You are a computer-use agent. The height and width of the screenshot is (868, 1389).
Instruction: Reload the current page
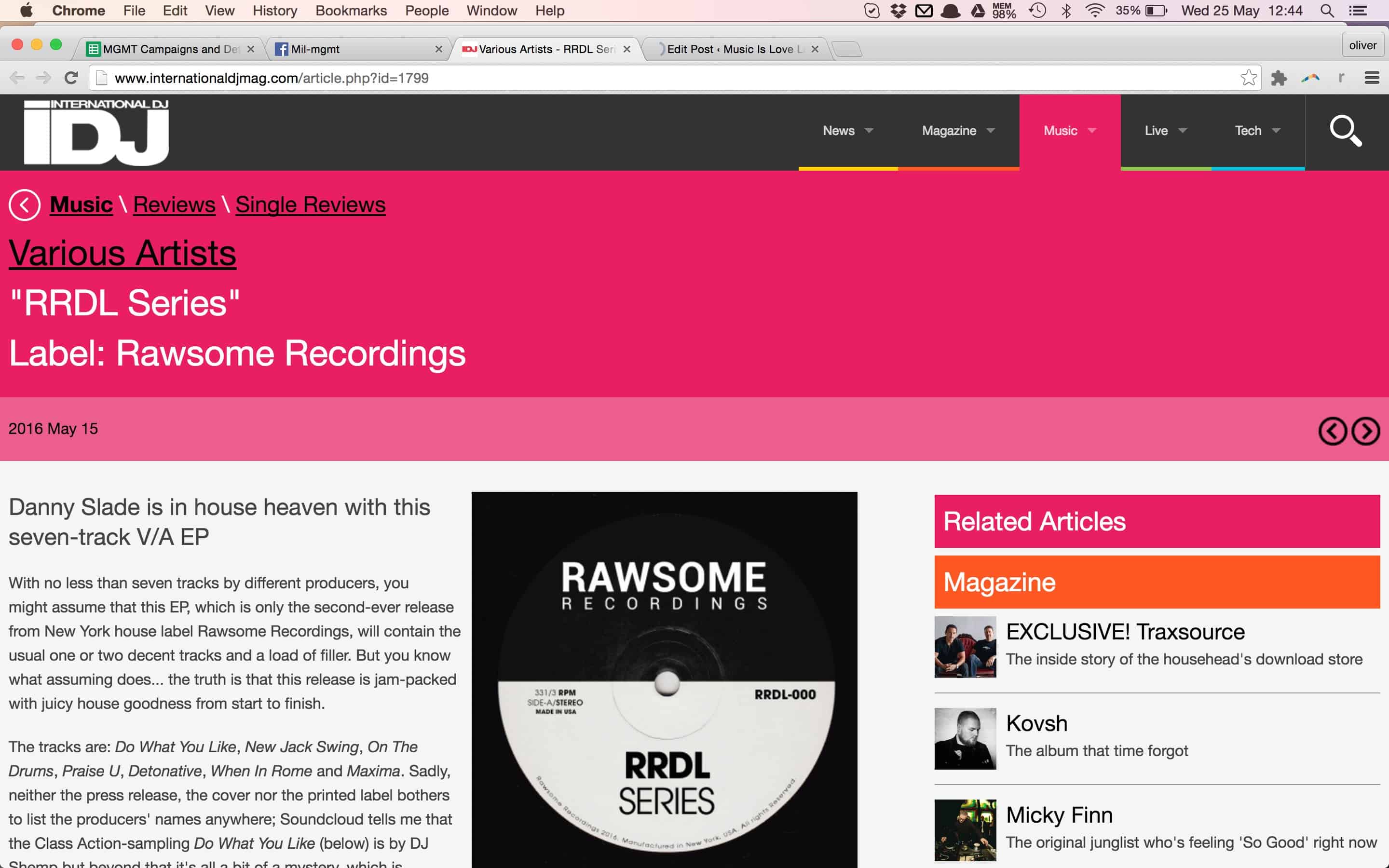(x=71, y=78)
